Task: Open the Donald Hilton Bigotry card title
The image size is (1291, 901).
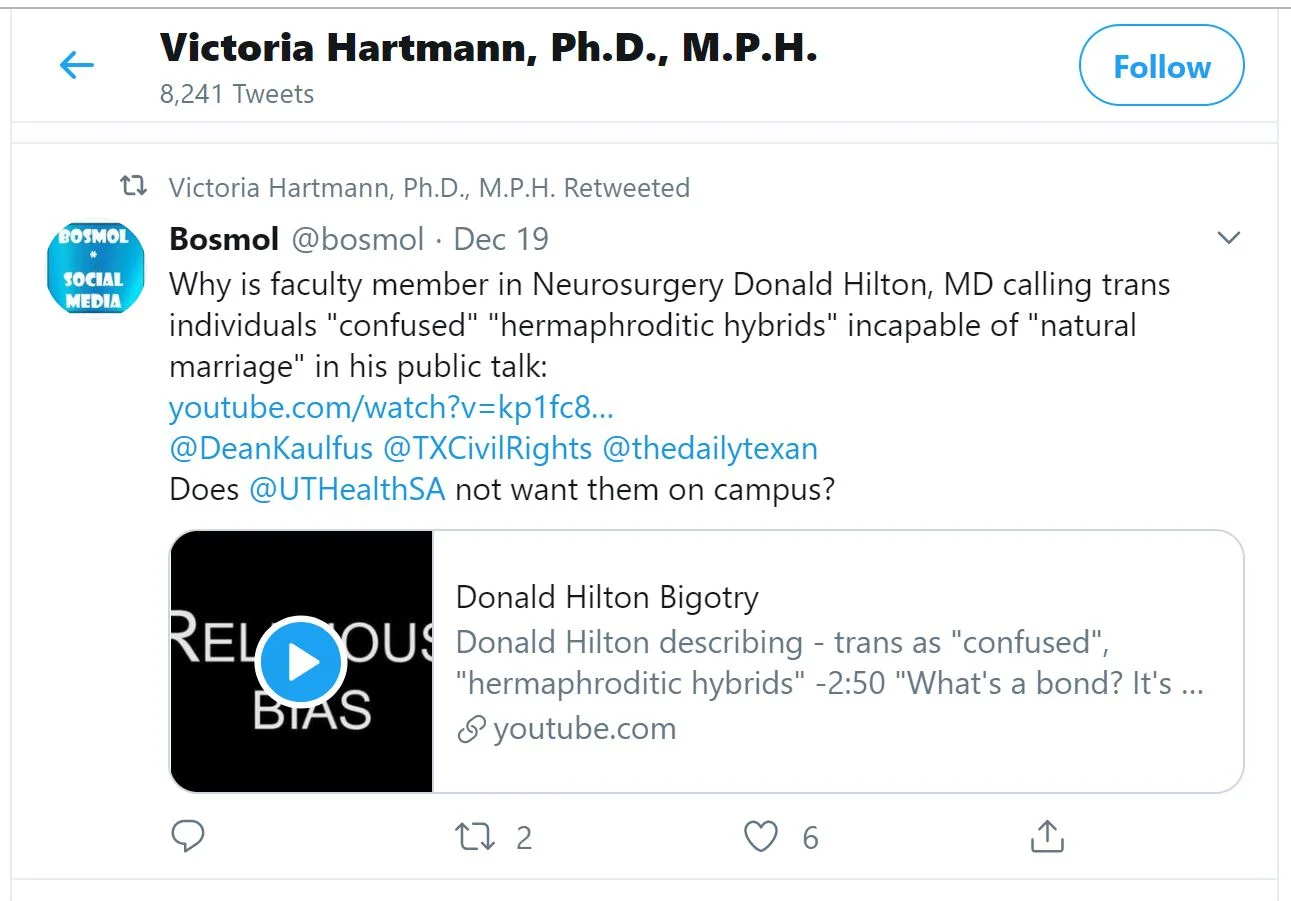Action: click(x=607, y=597)
